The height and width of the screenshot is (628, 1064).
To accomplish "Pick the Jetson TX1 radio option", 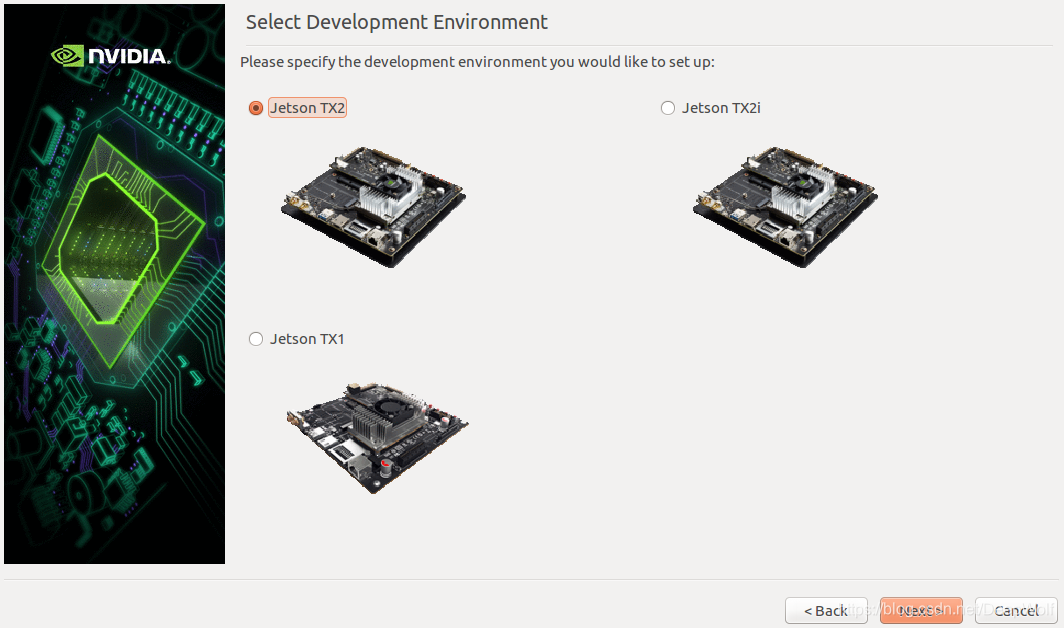I will point(256,339).
